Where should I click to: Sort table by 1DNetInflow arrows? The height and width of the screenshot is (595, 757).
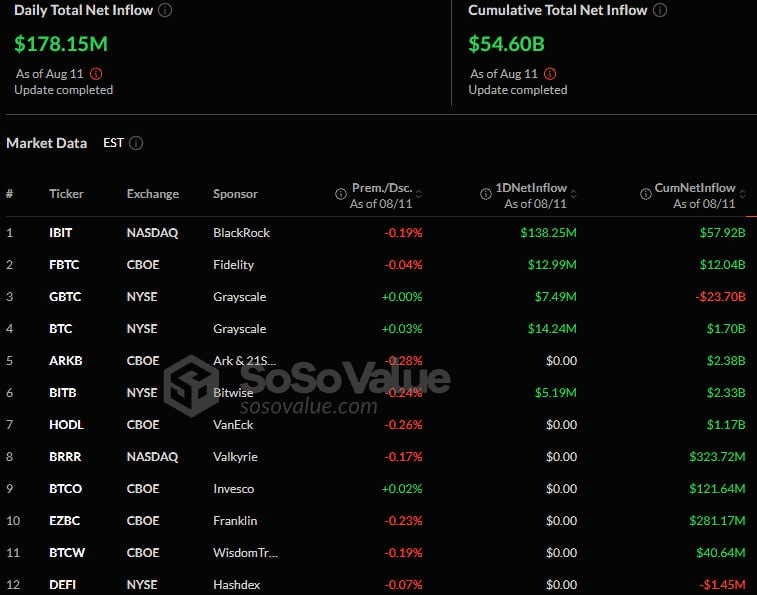574,194
